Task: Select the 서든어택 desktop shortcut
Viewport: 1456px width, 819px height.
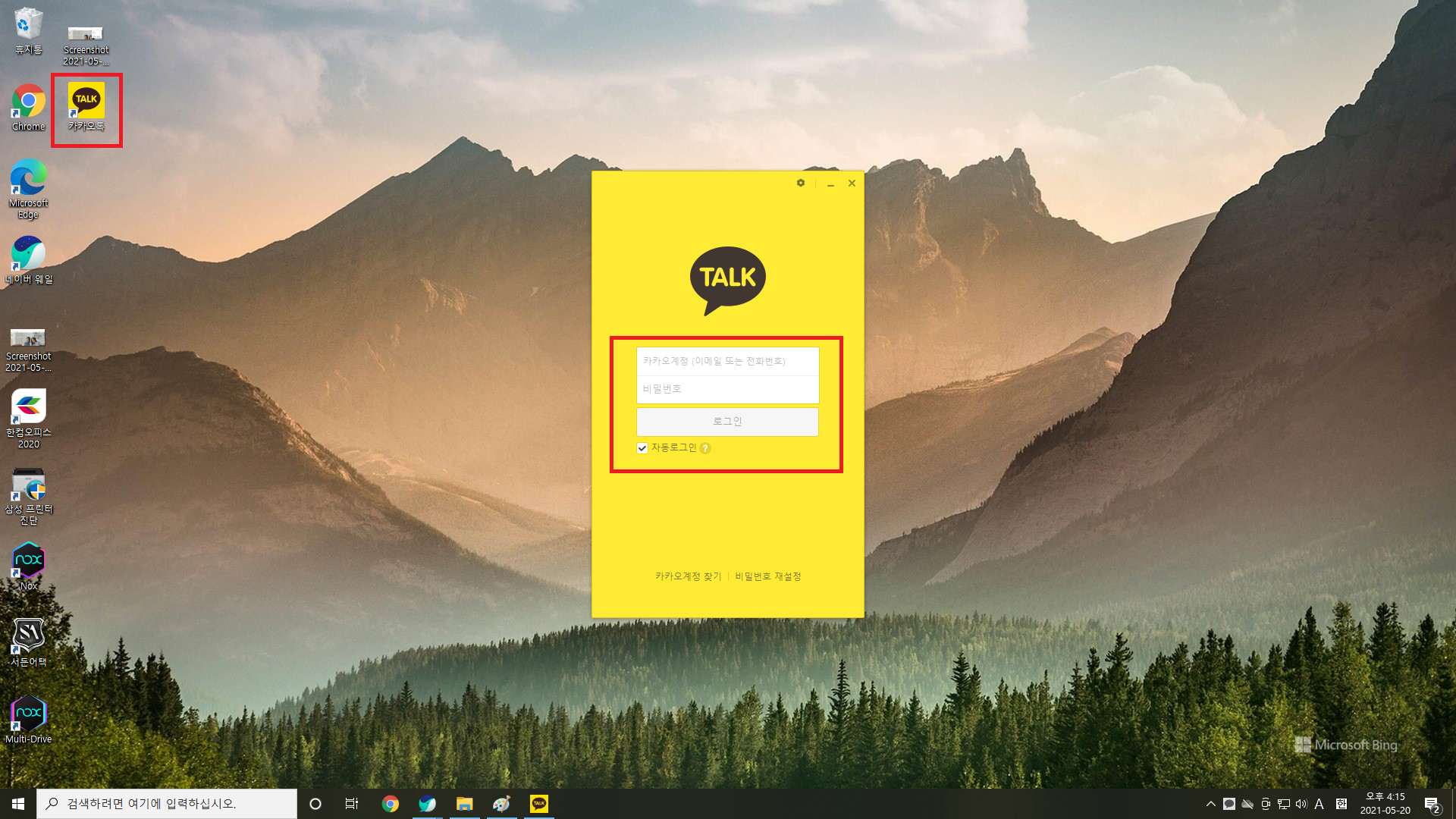Action: (29, 643)
